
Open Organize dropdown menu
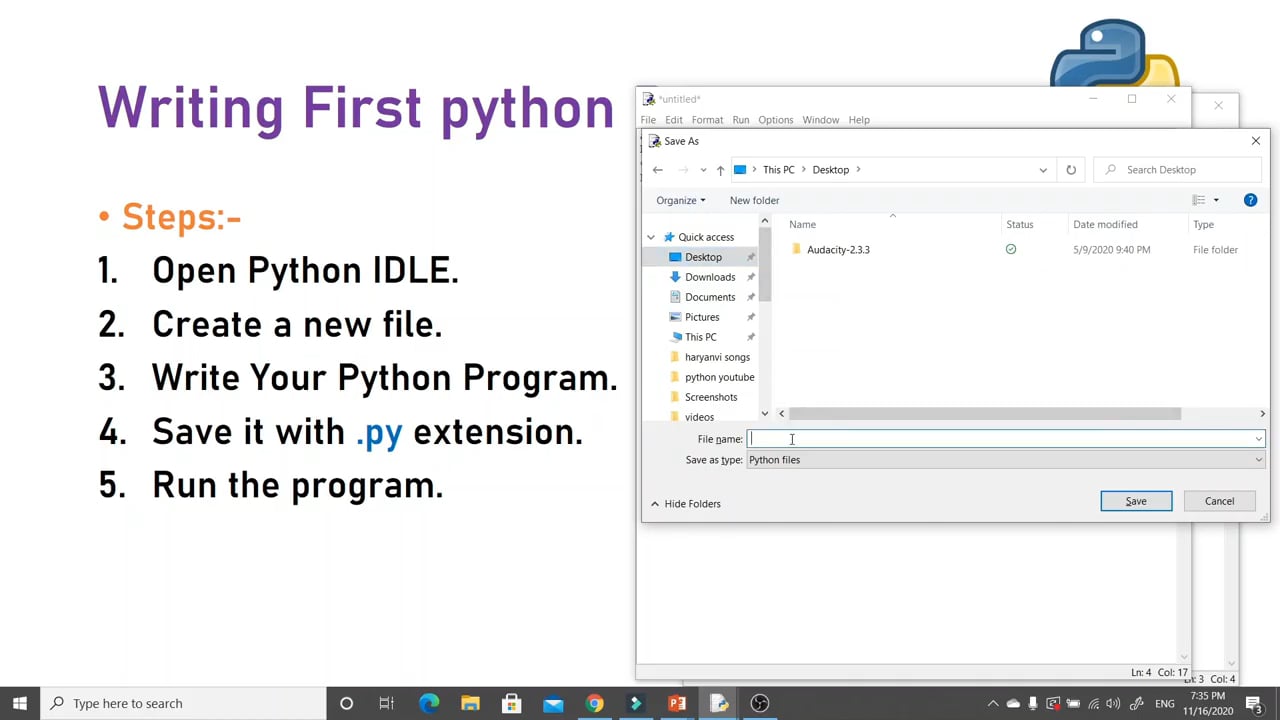(681, 200)
